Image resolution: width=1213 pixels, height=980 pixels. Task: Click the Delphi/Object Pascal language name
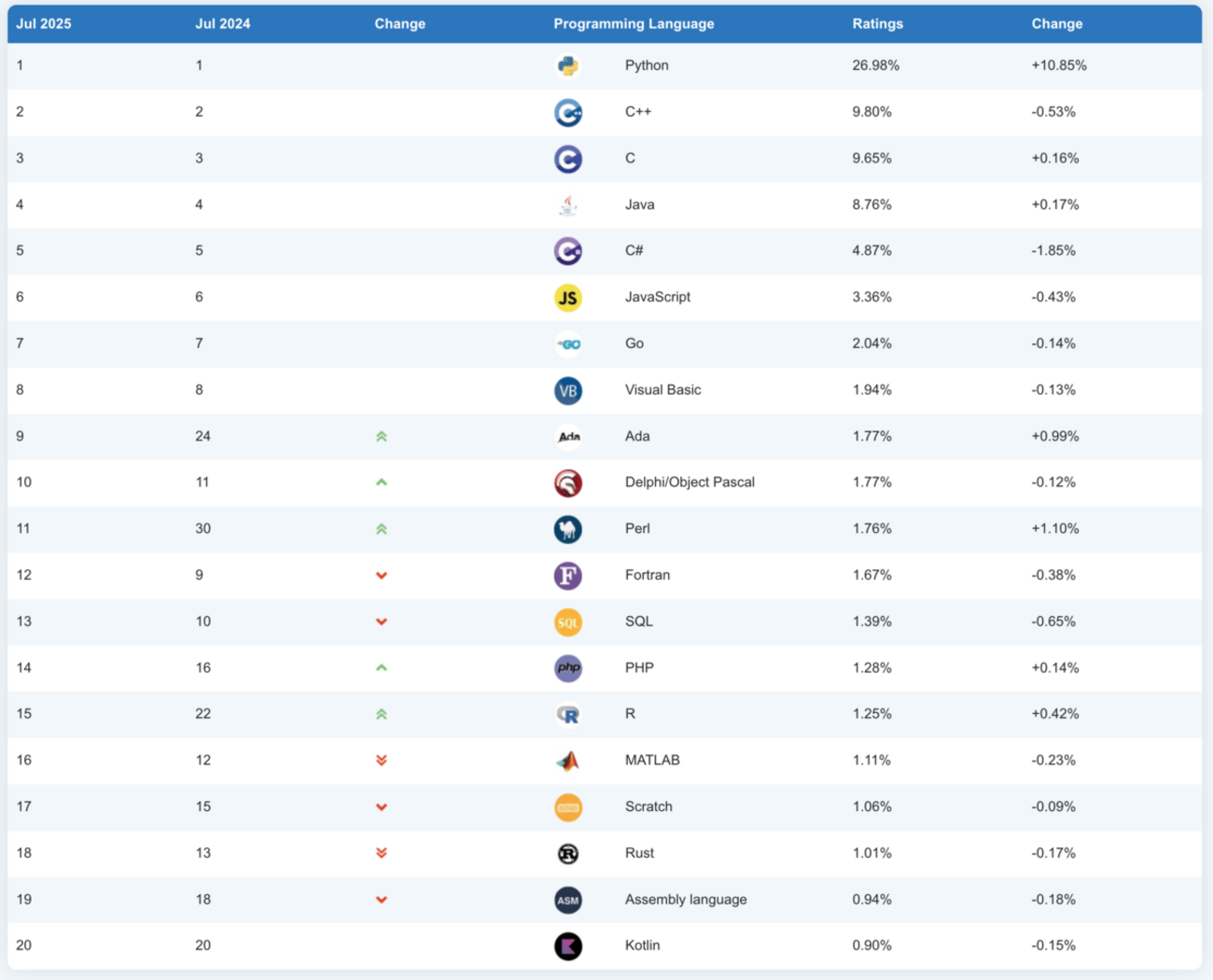(x=690, y=483)
